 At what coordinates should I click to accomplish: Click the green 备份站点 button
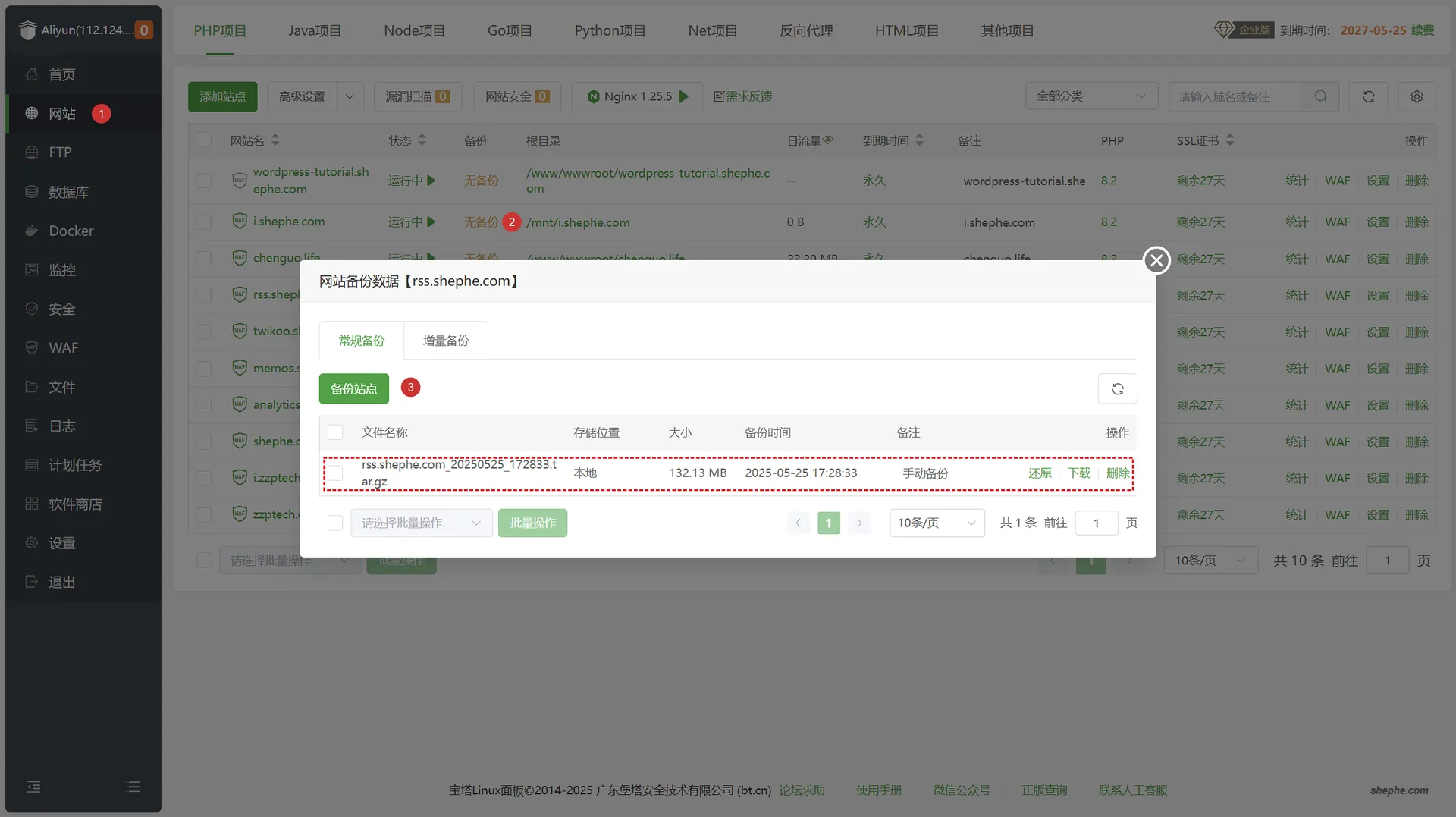coord(353,388)
